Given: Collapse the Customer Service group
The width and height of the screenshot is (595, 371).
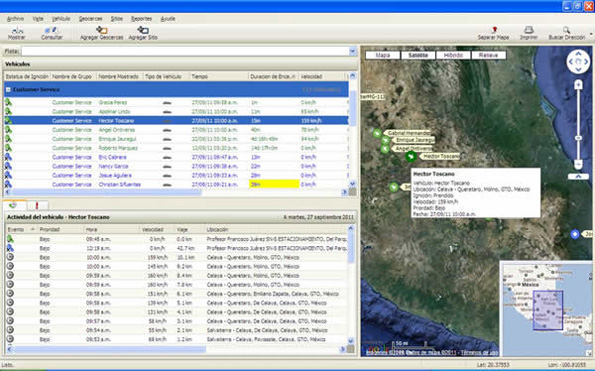Looking at the screenshot, I should (x=8, y=90).
